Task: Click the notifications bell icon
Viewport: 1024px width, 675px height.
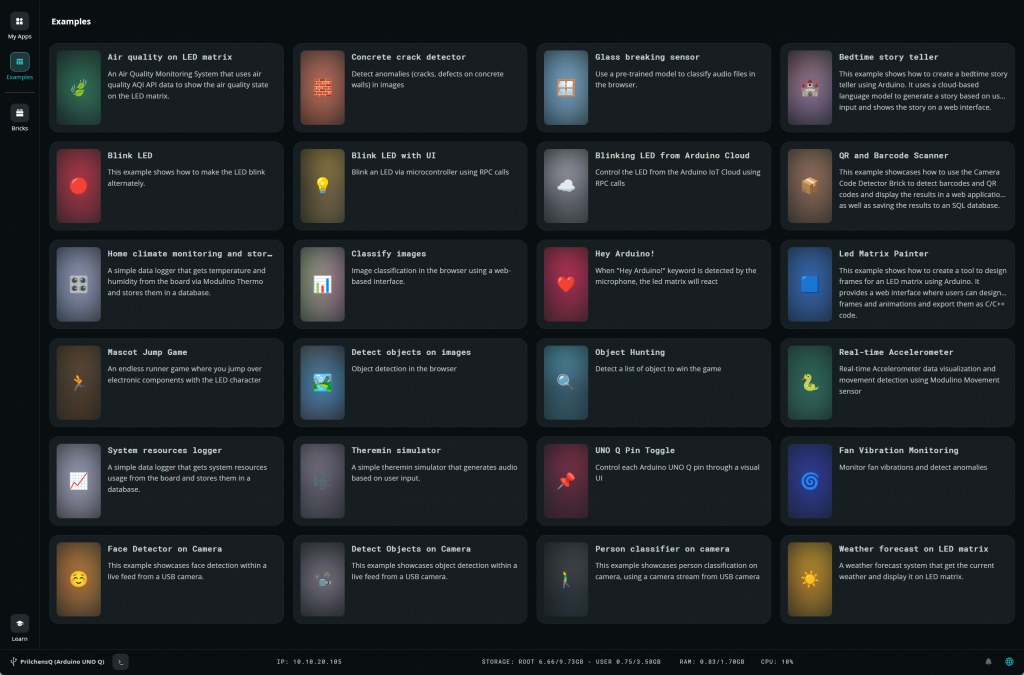Action: 989,661
